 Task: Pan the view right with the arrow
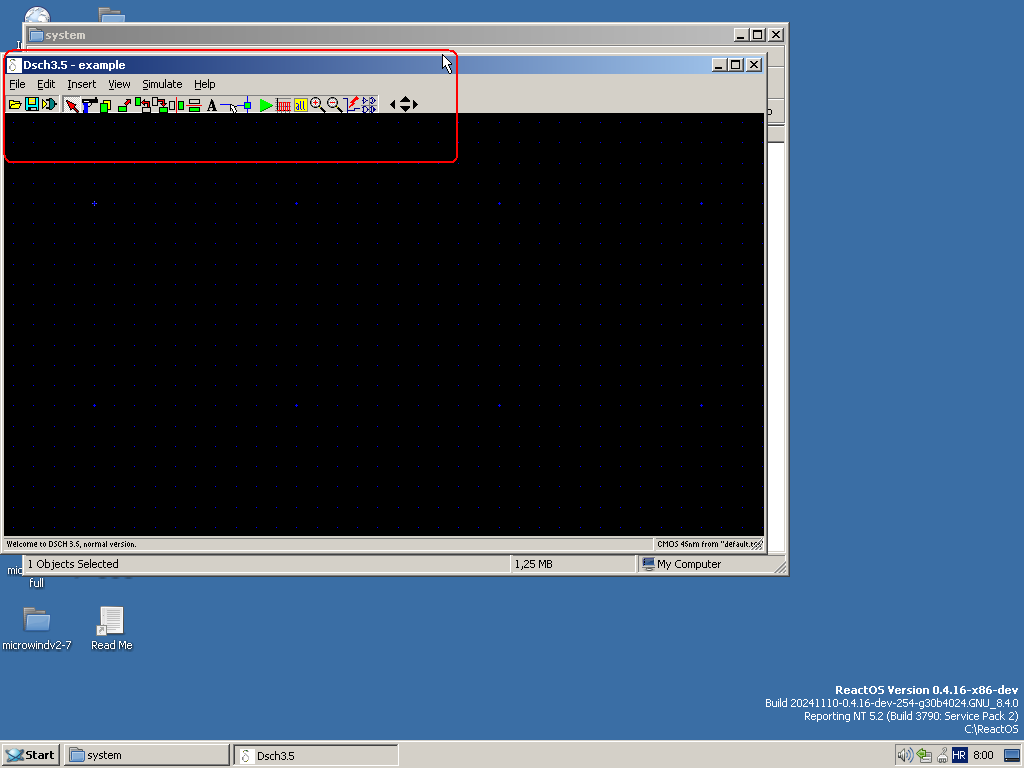pos(415,104)
